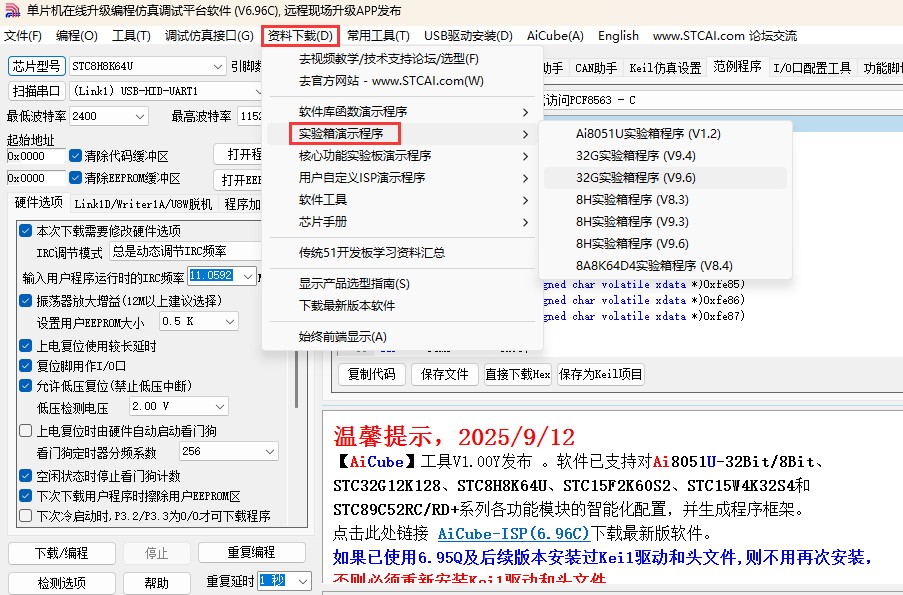This screenshot has height=595, width=903.
Task: Open the USB驱动安装(D) menu
Action: [468, 36]
